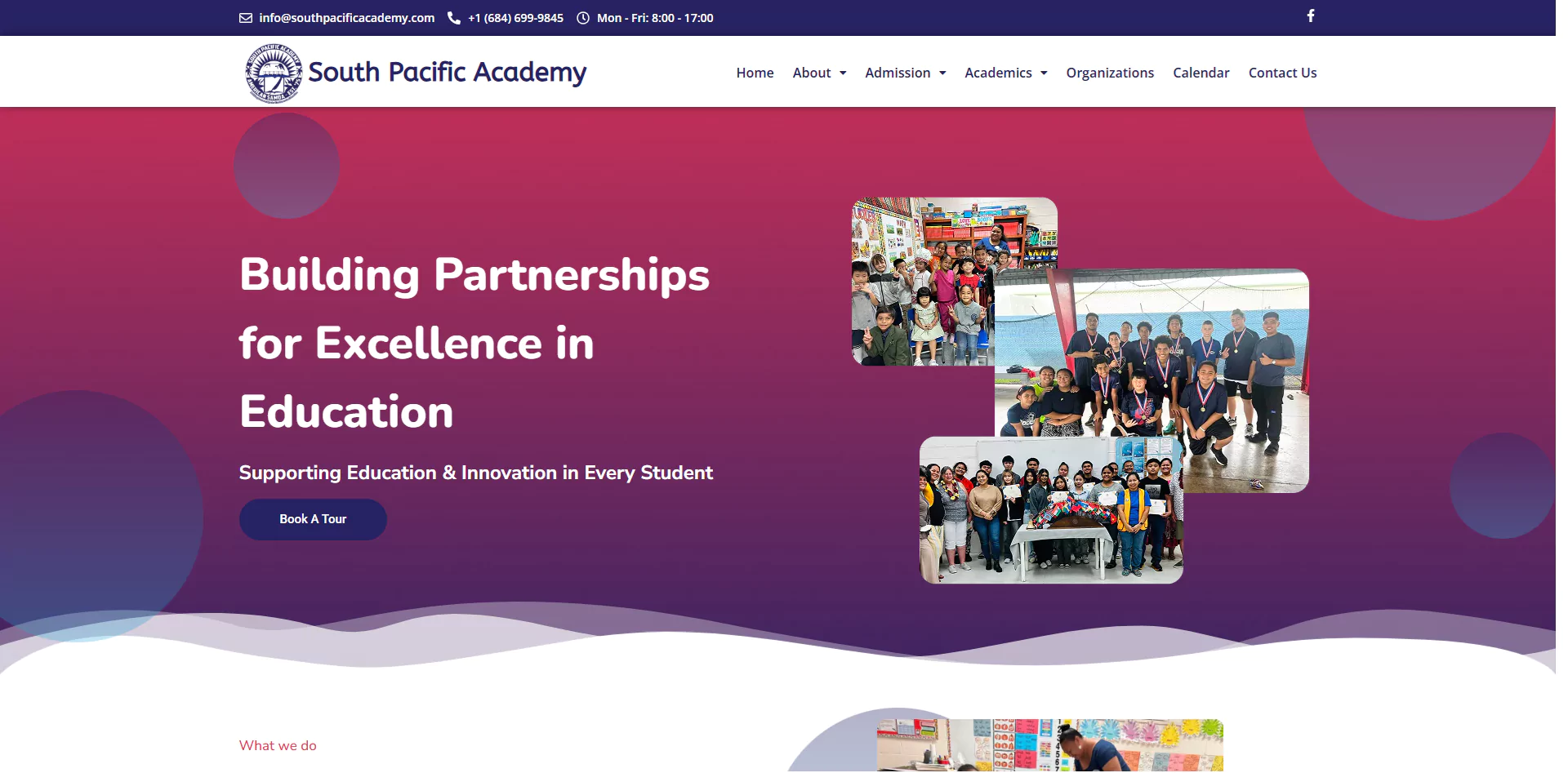Click the info@southpacificacademy.com email link
Screen dimensions: 1568x773
(346, 18)
